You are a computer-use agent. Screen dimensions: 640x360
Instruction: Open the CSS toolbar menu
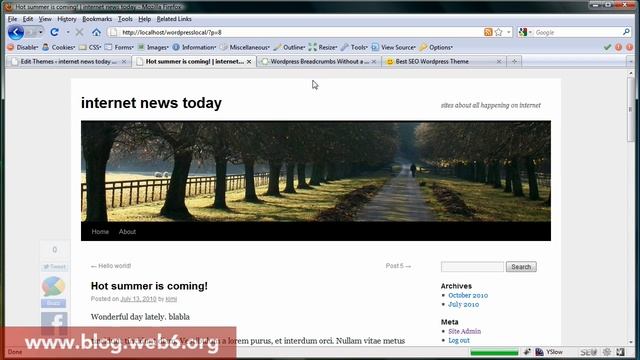90,47
